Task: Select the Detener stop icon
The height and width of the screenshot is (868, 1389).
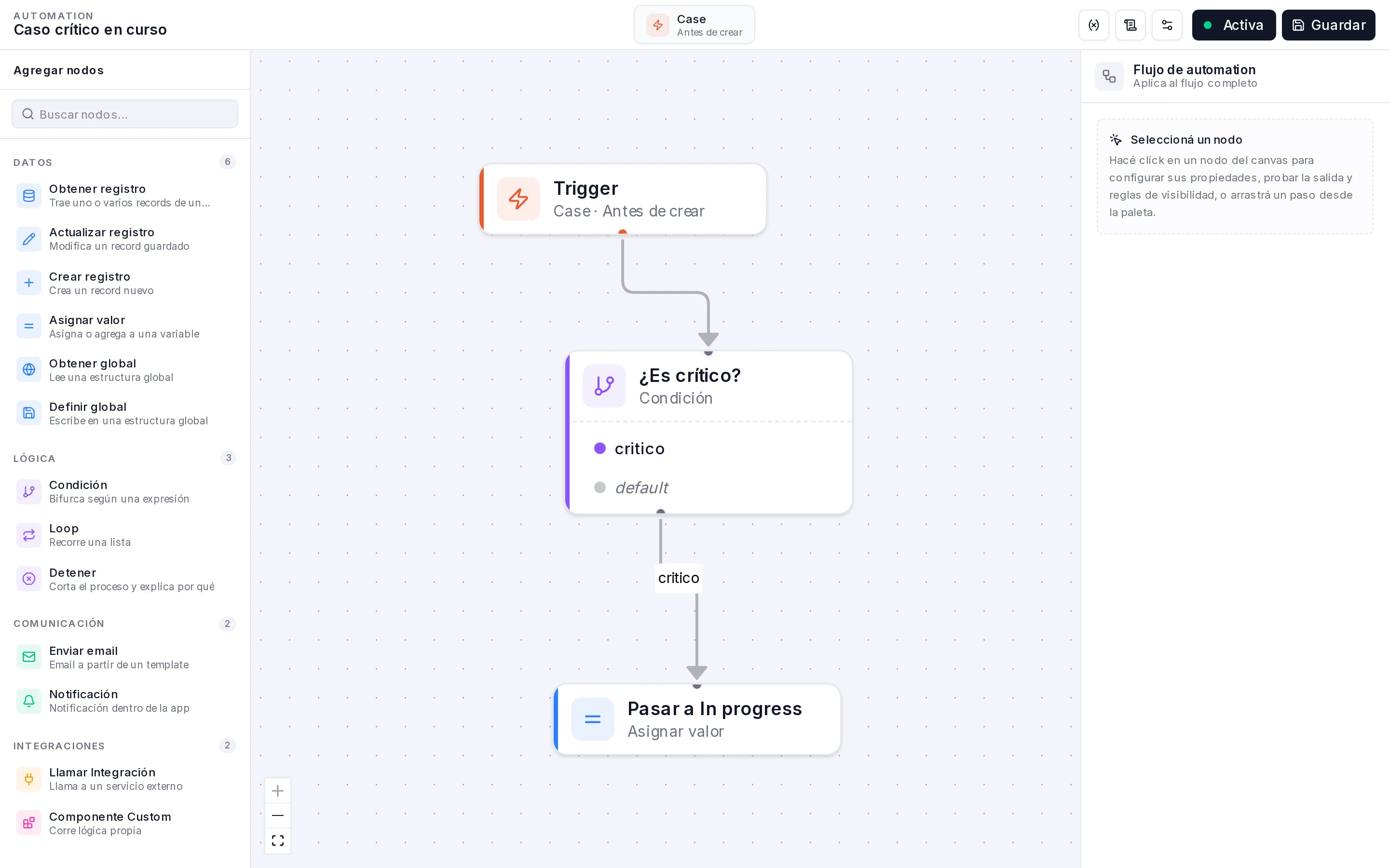Action: click(x=29, y=579)
